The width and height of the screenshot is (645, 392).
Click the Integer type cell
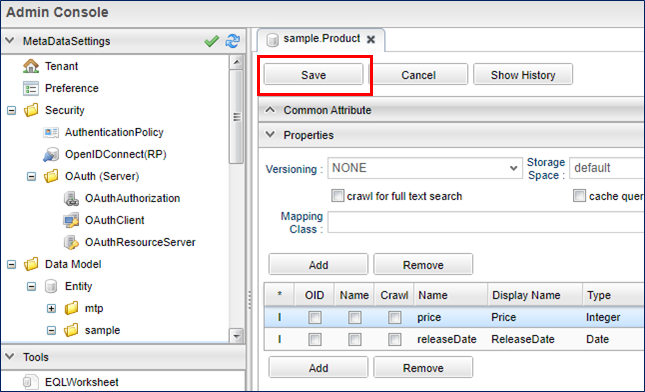click(x=603, y=318)
